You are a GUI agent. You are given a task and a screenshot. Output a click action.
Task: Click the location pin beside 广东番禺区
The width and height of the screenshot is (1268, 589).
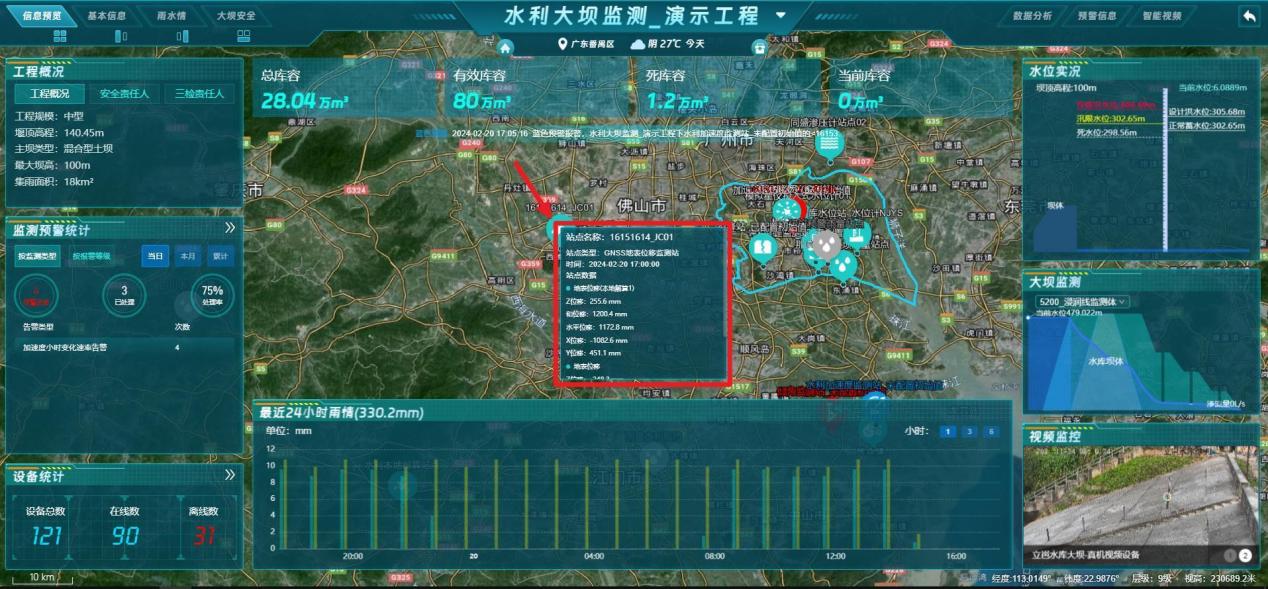[562, 44]
